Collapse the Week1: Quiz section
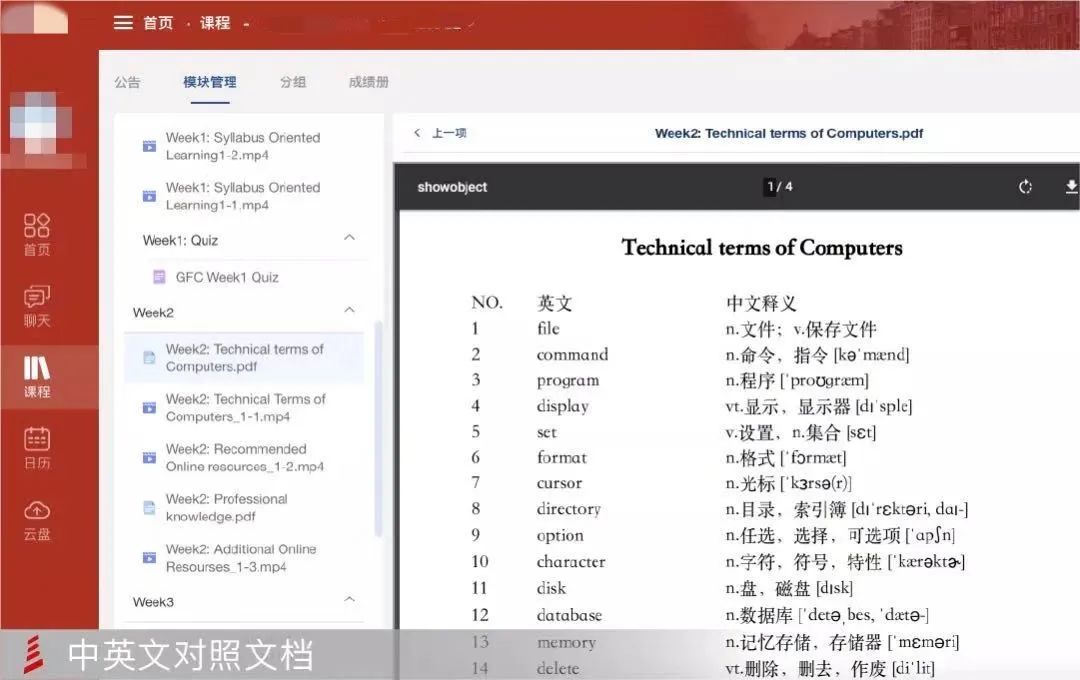This screenshot has width=1080, height=680. (349, 238)
